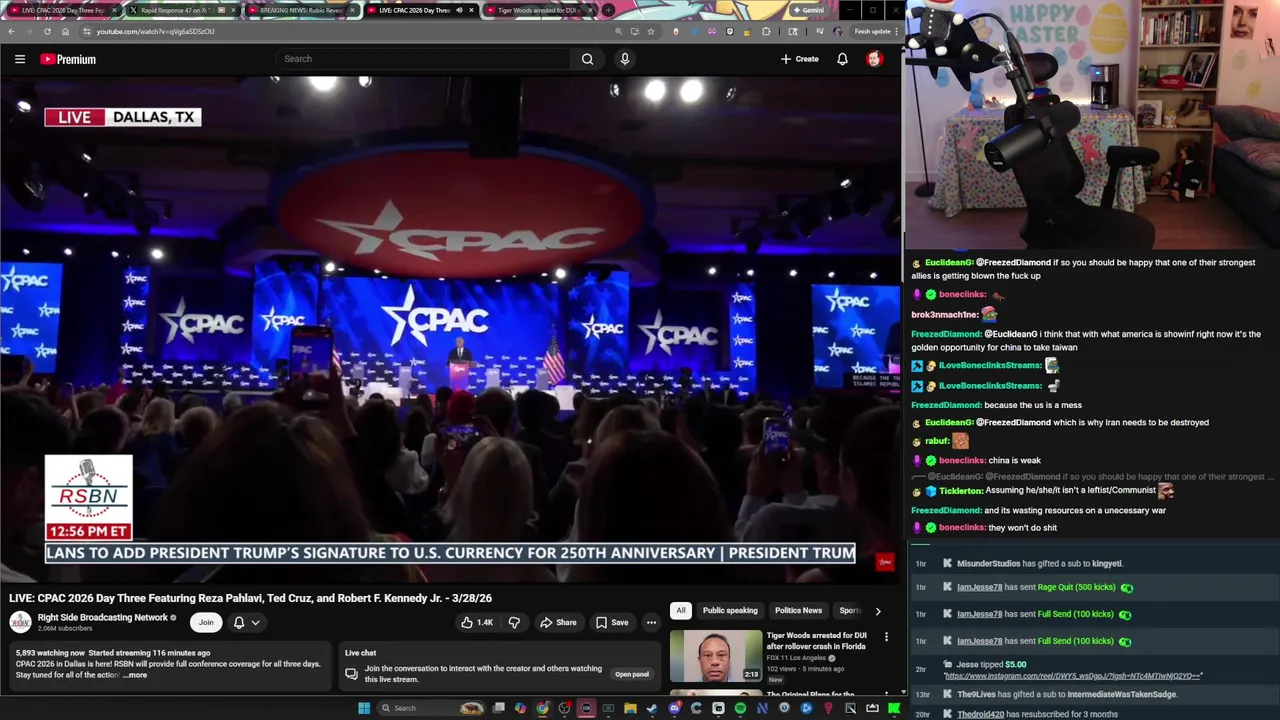
Task: Select the All filter chip
Action: click(681, 610)
